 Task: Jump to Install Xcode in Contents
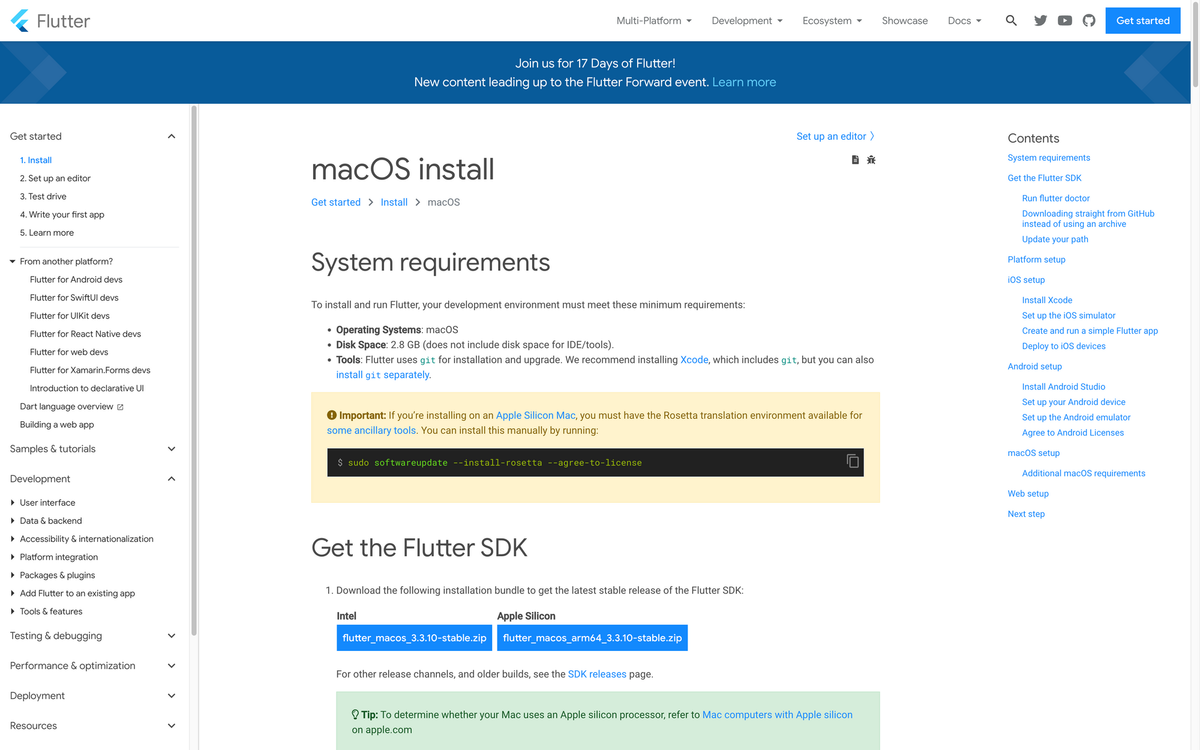(1047, 300)
